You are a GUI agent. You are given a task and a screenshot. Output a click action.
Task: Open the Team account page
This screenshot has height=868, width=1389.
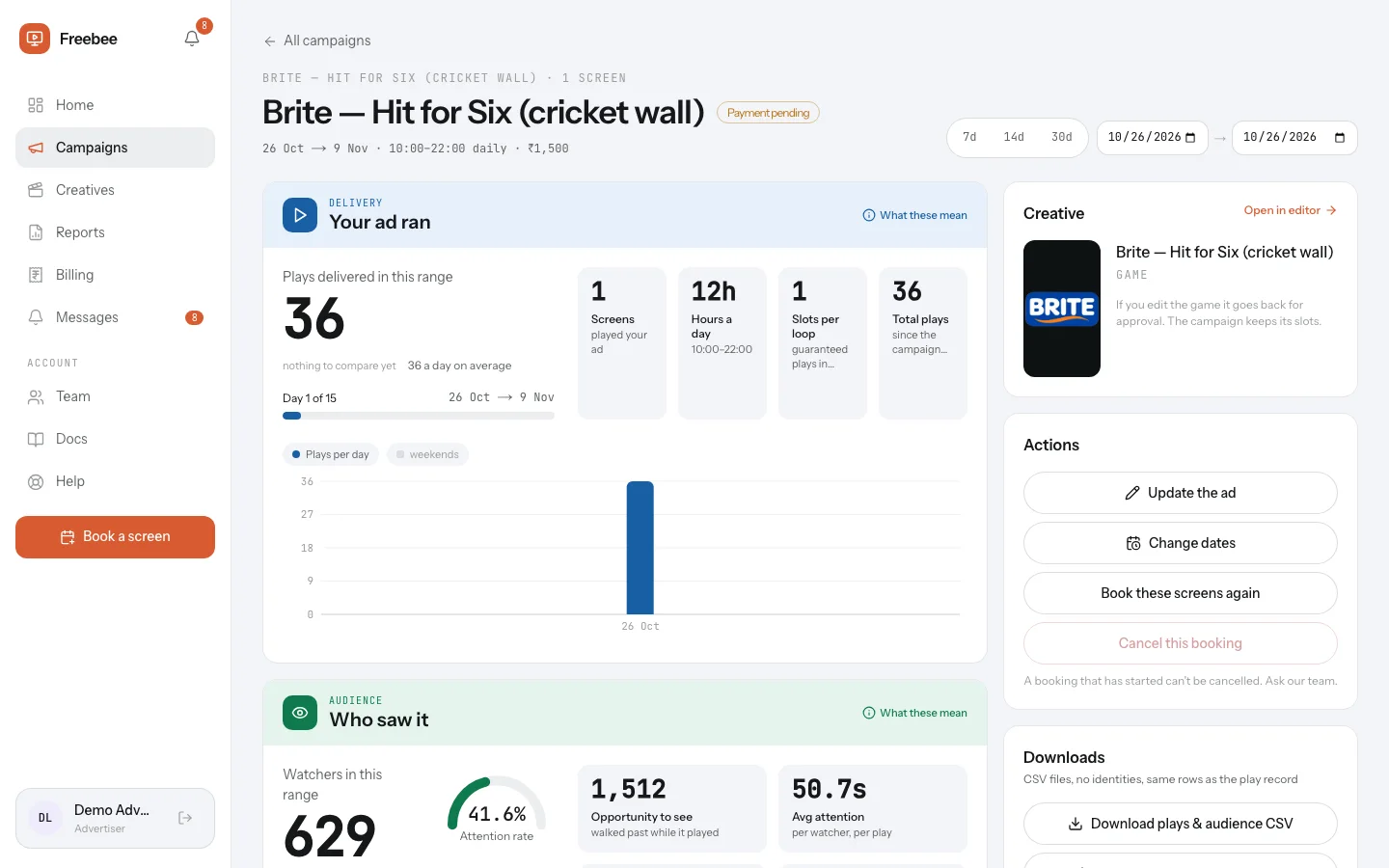coord(115,396)
